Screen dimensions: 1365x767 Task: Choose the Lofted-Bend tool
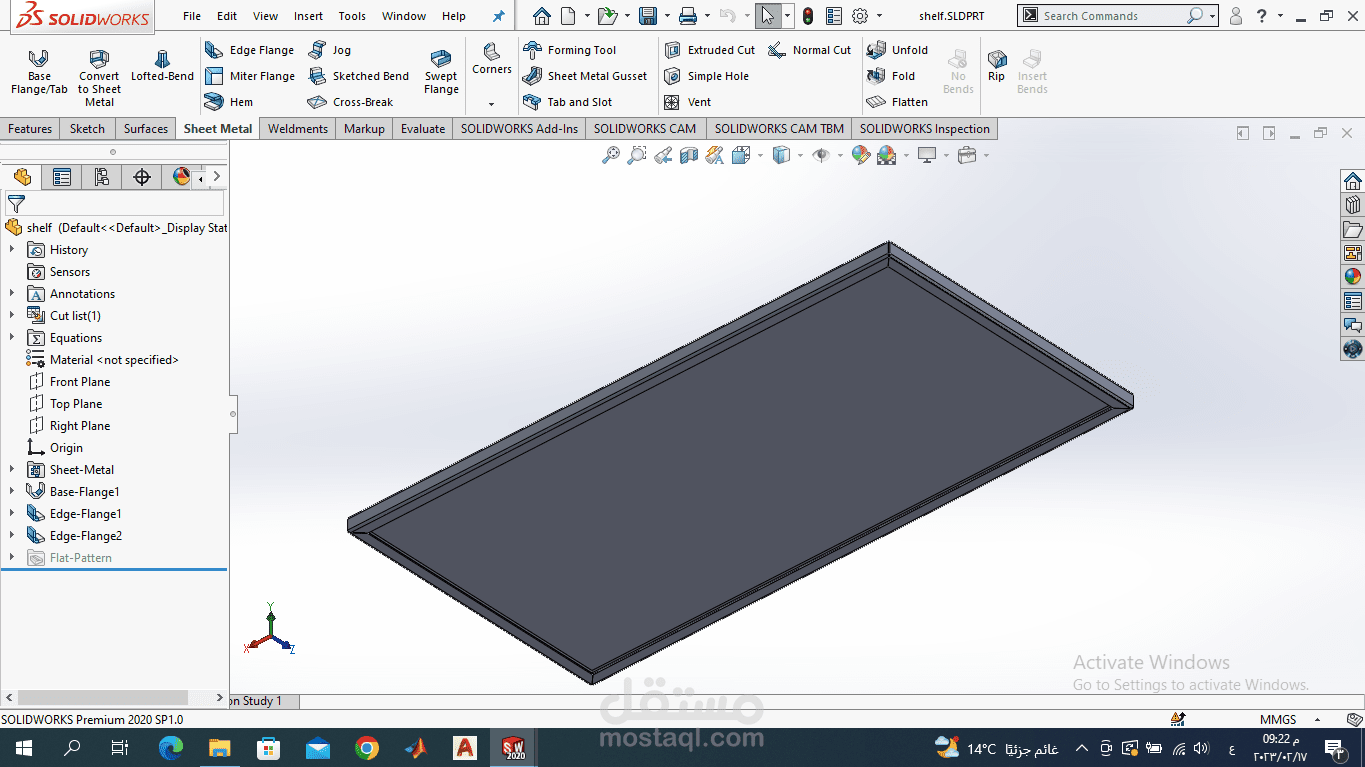pyautogui.click(x=162, y=66)
